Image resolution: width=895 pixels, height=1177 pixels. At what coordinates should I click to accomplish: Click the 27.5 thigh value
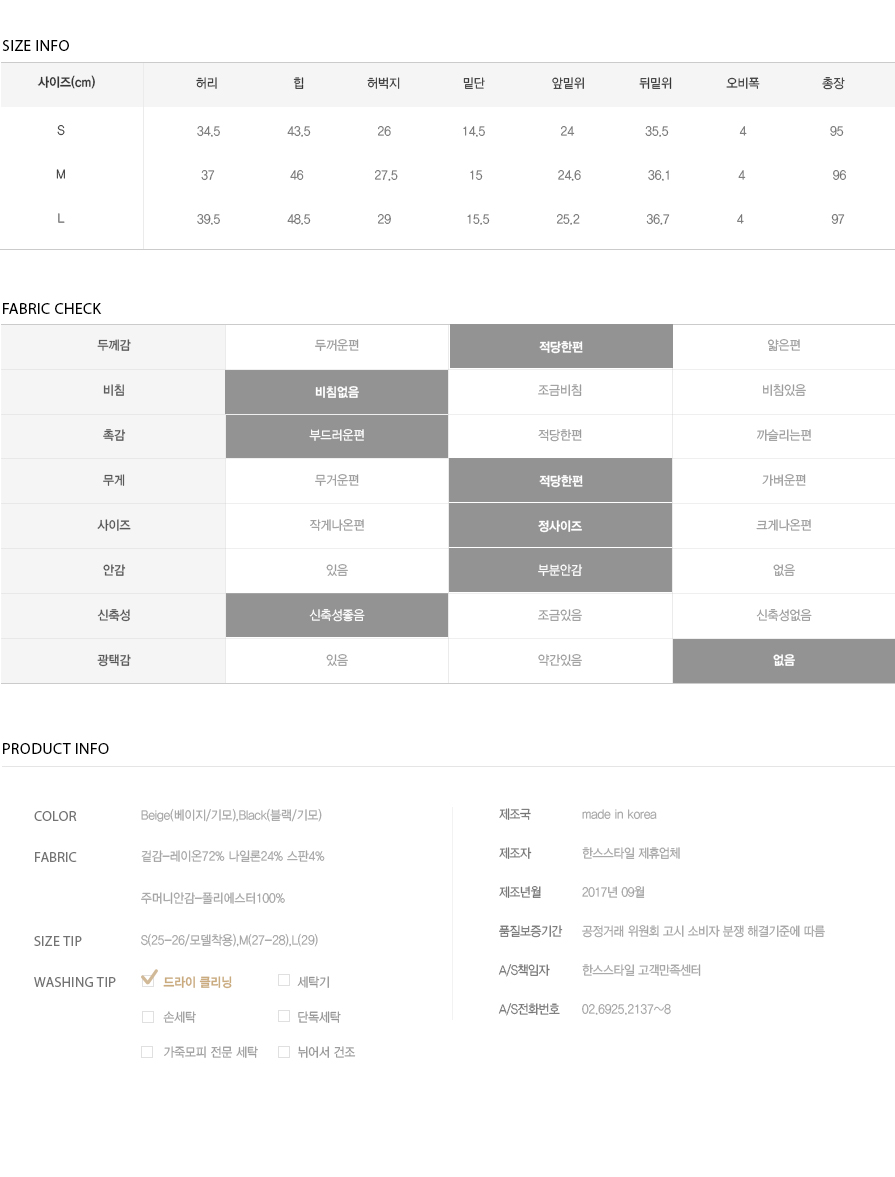click(386, 175)
